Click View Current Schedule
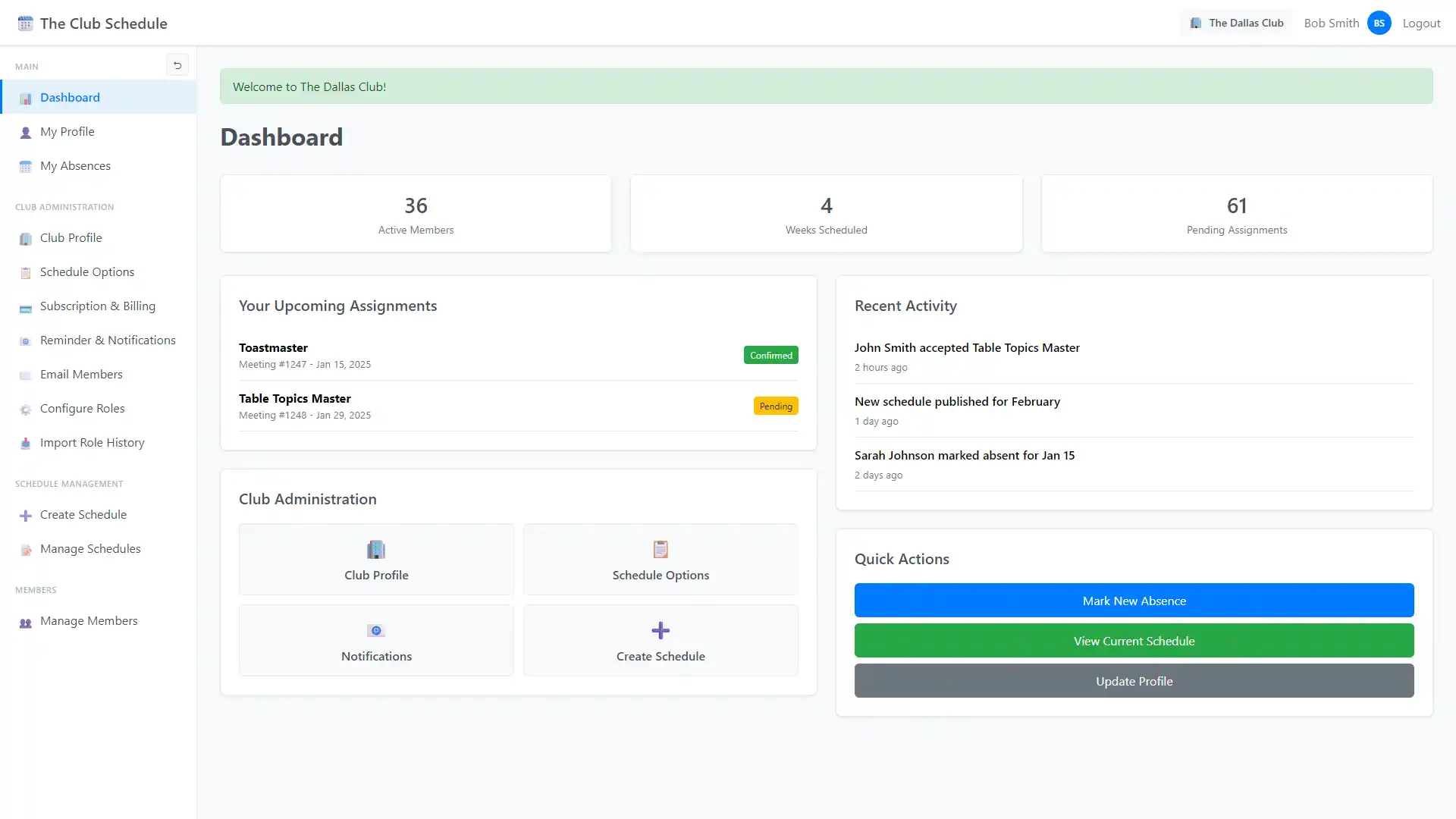The width and height of the screenshot is (1456, 819). (x=1134, y=640)
